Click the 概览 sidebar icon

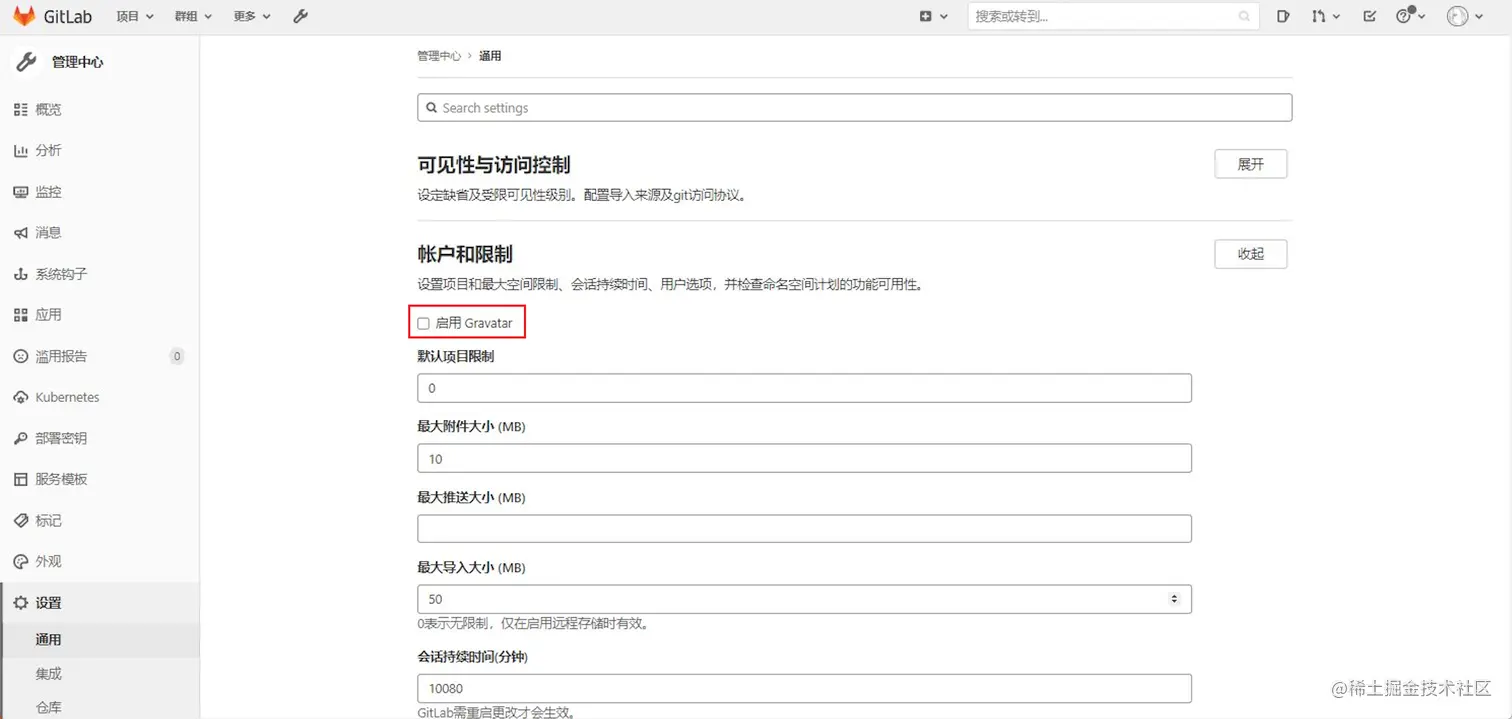[20, 110]
